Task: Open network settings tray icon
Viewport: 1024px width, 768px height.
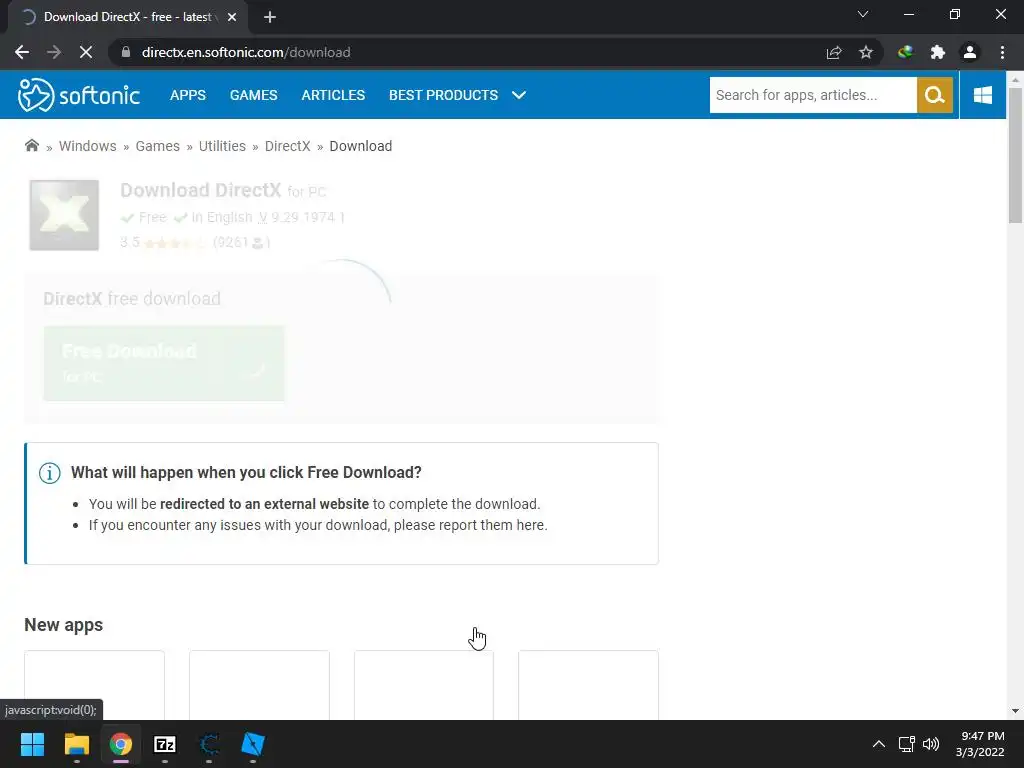Action: (906, 744)
